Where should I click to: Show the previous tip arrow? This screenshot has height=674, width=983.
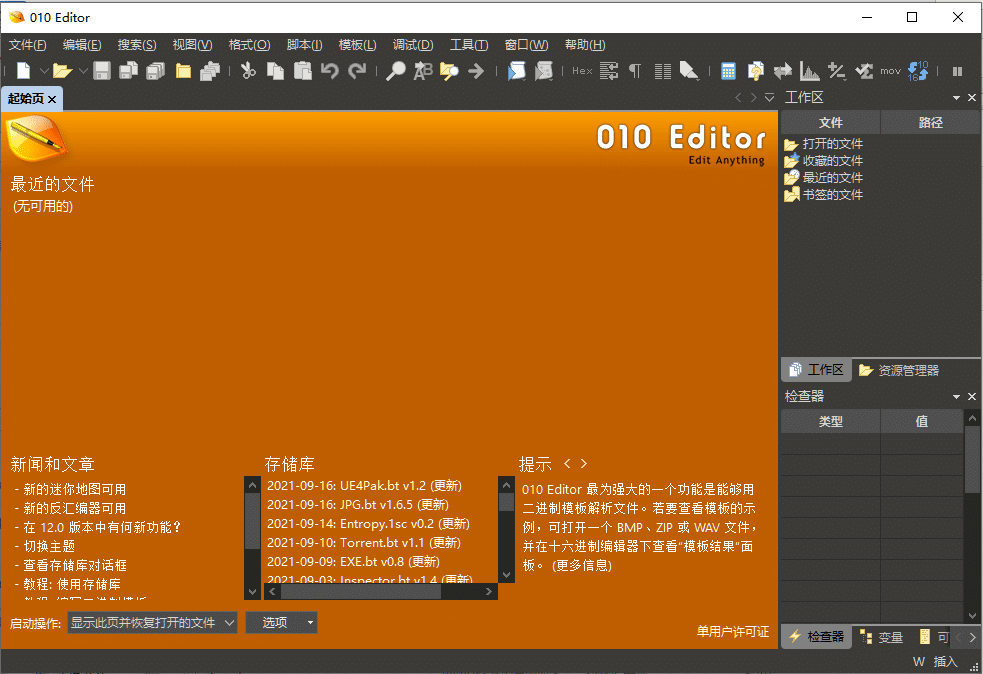coord(567,463)
